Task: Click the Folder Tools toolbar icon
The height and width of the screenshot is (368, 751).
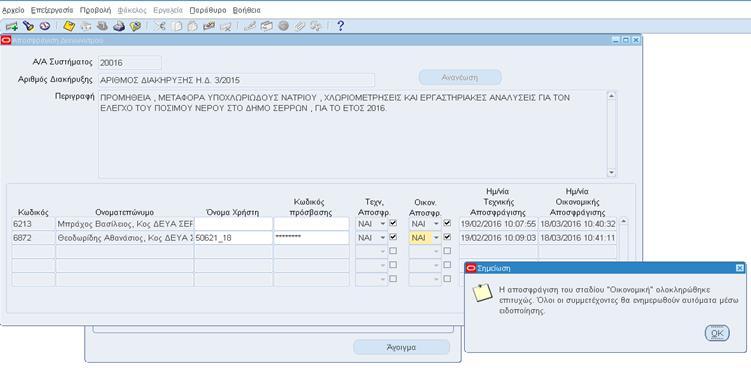Action: [316, 26]
